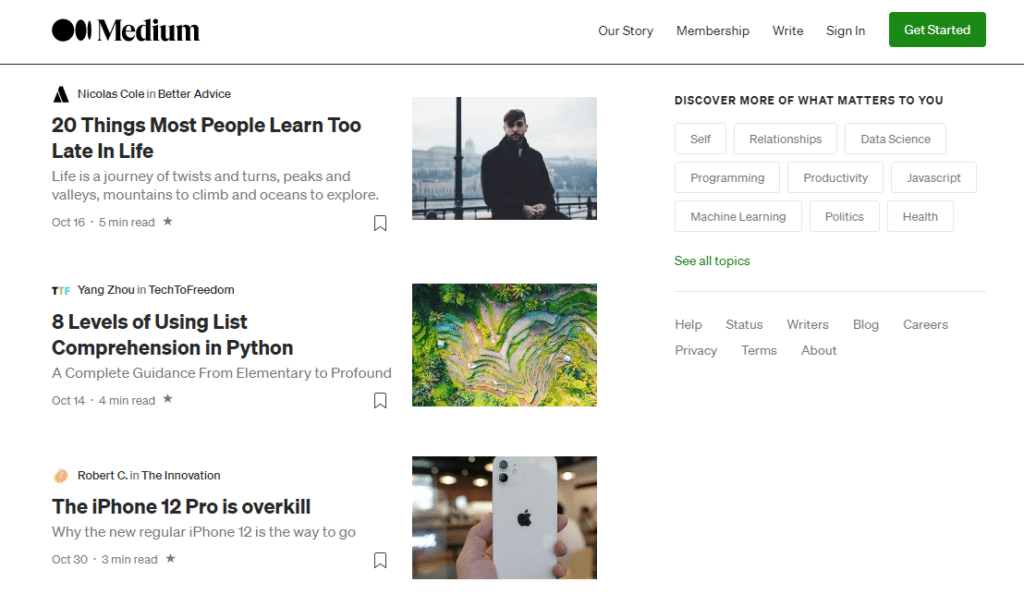Visit the Status footer link

(744, 324)
